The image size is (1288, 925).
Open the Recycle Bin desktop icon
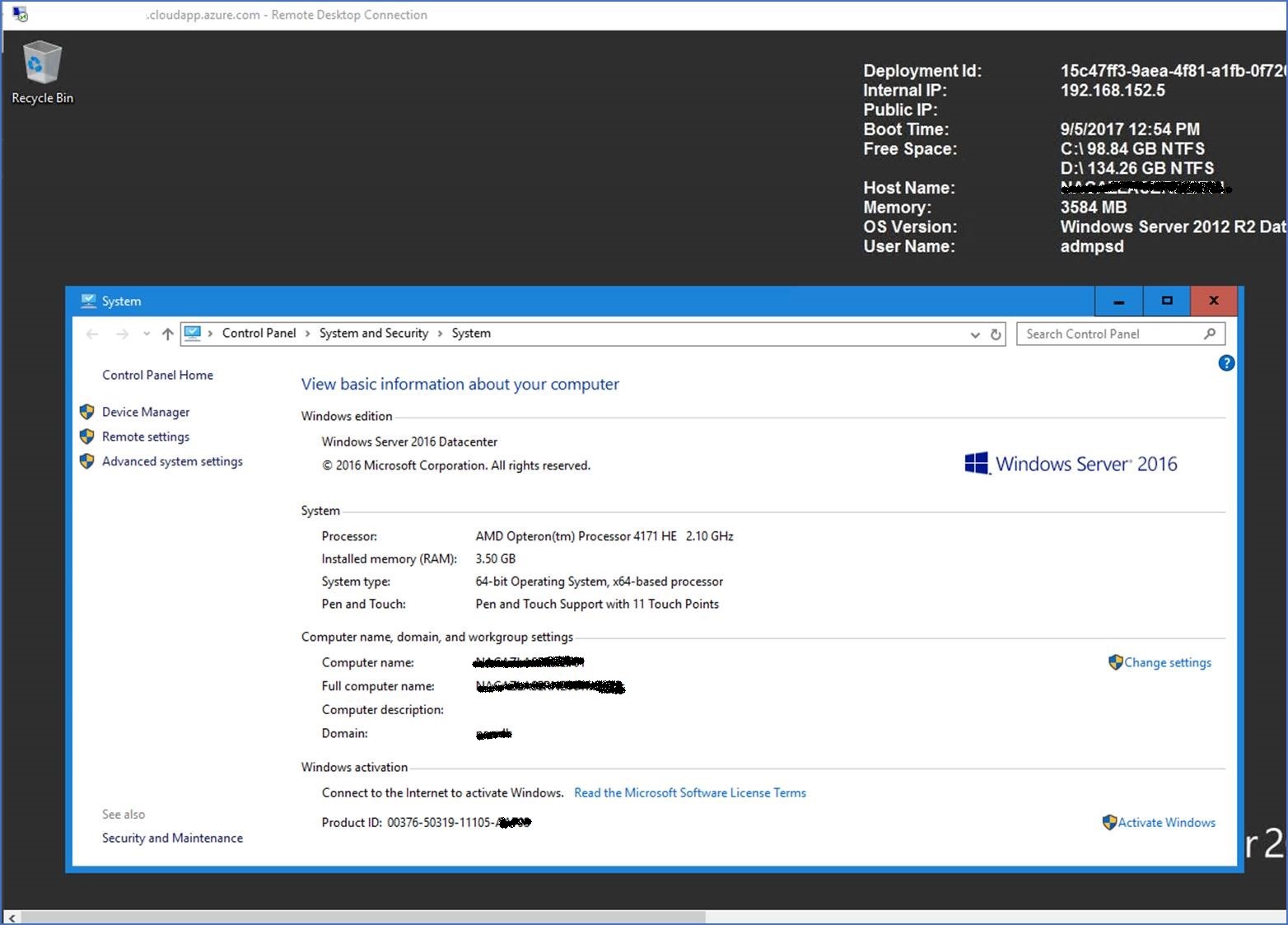(41, 73)
